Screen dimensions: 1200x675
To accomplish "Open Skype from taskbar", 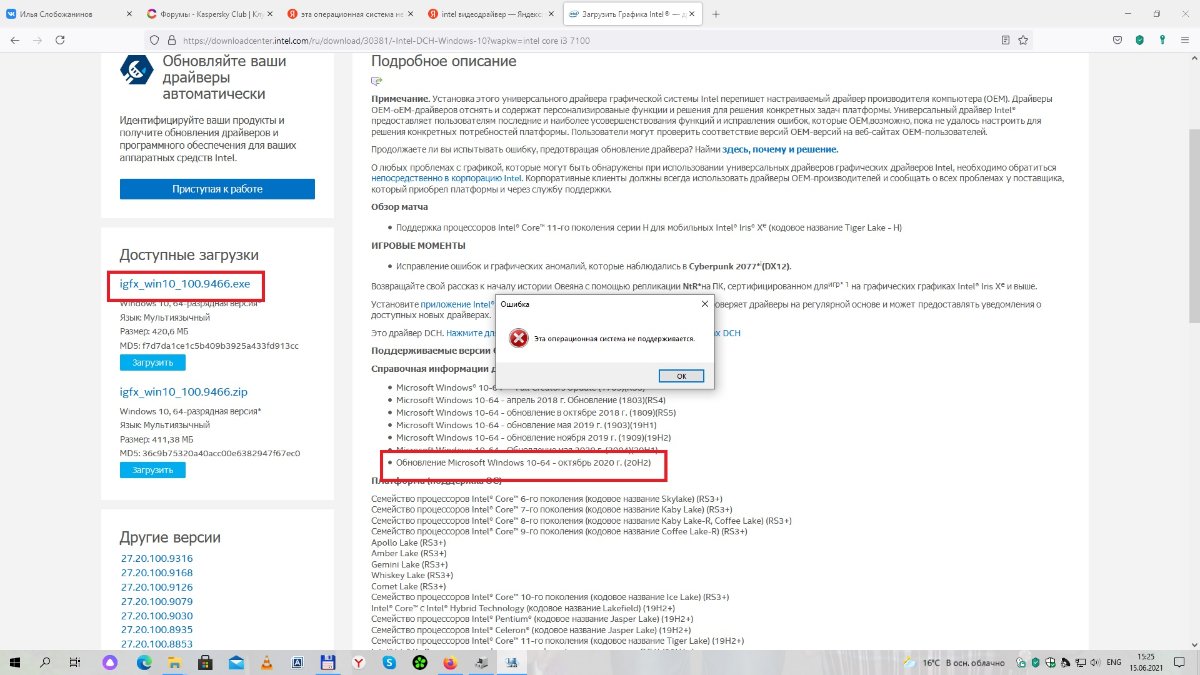I will point(388,661).
